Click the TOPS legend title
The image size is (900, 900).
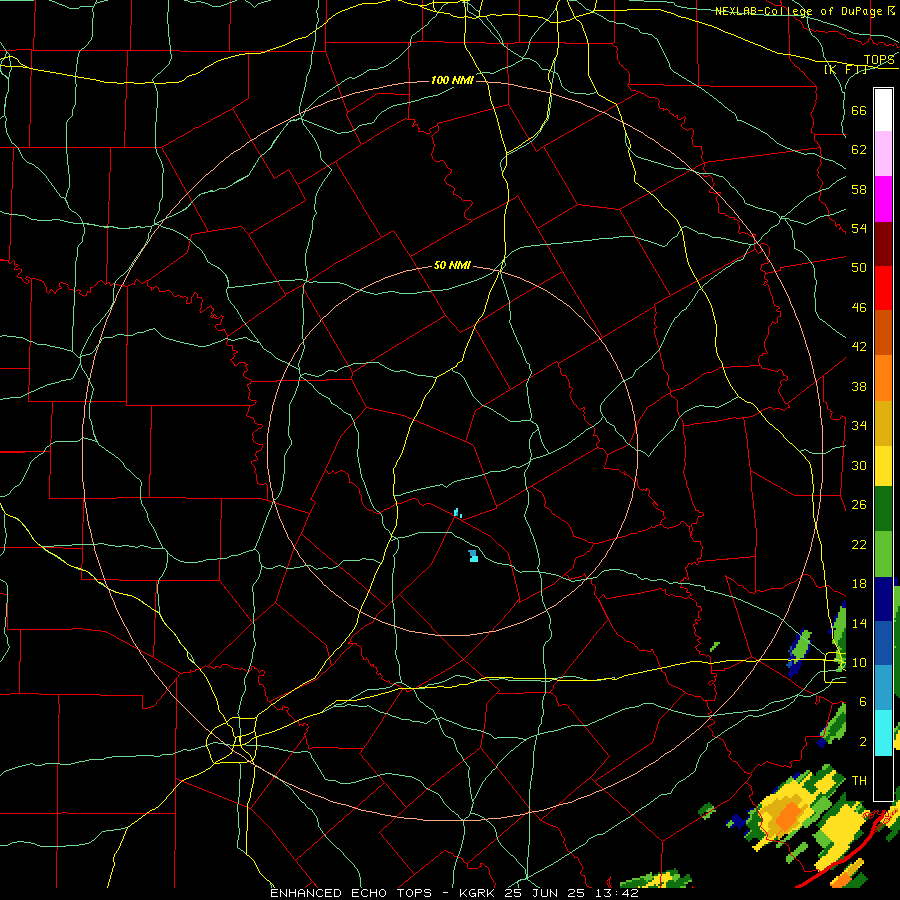click(879, 60)
